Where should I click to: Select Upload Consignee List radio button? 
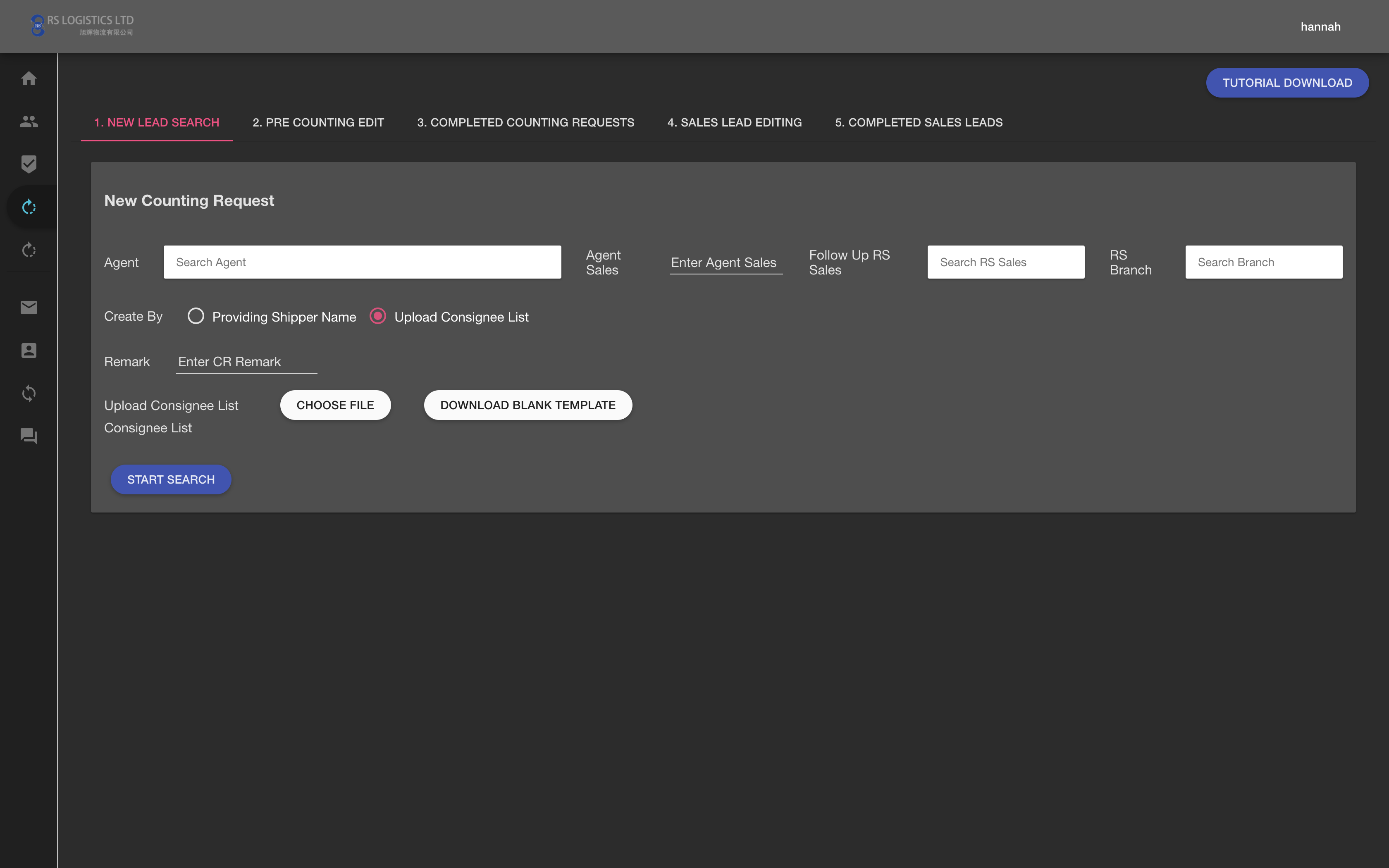pos(378,316)
